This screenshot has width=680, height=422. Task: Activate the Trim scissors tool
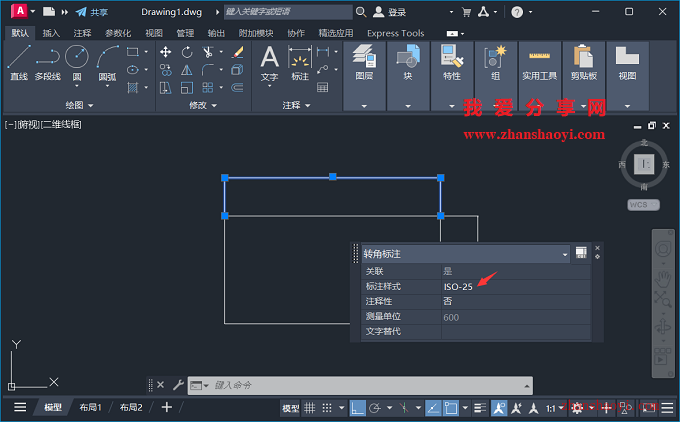click(208, 52)
